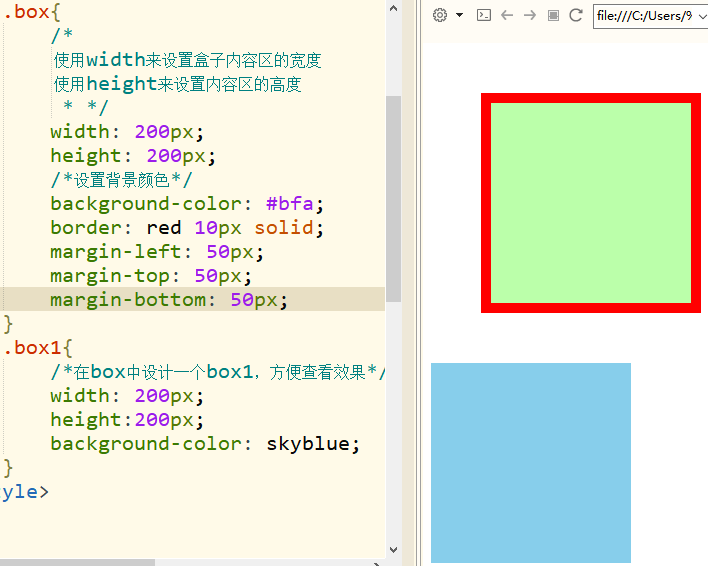Click the skyblue box in preview
Viewport: 708px width, 566px height.
531,463
